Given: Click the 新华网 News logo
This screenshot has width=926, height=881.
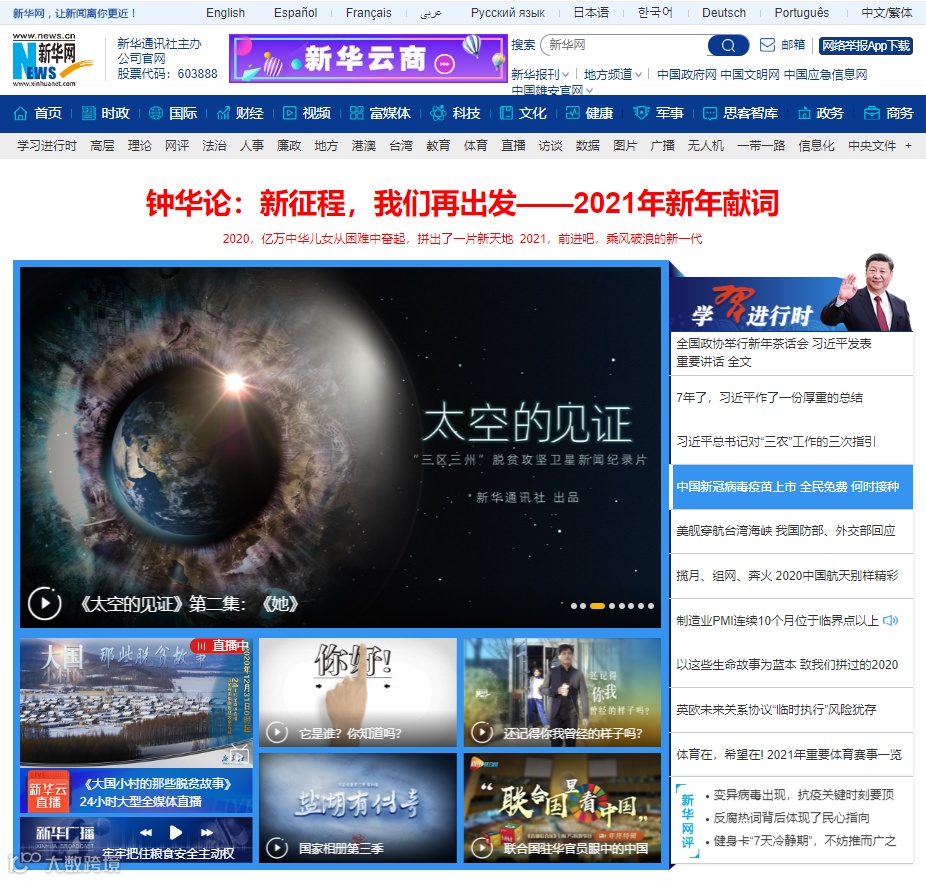Looking at the screenshot, I should (53, 60).
